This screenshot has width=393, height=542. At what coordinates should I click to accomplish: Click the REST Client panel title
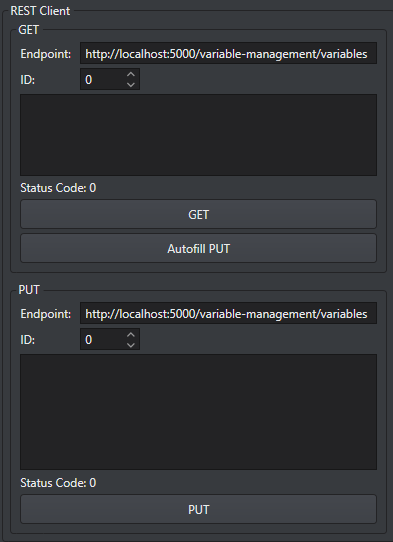click(x=40, y=11)
